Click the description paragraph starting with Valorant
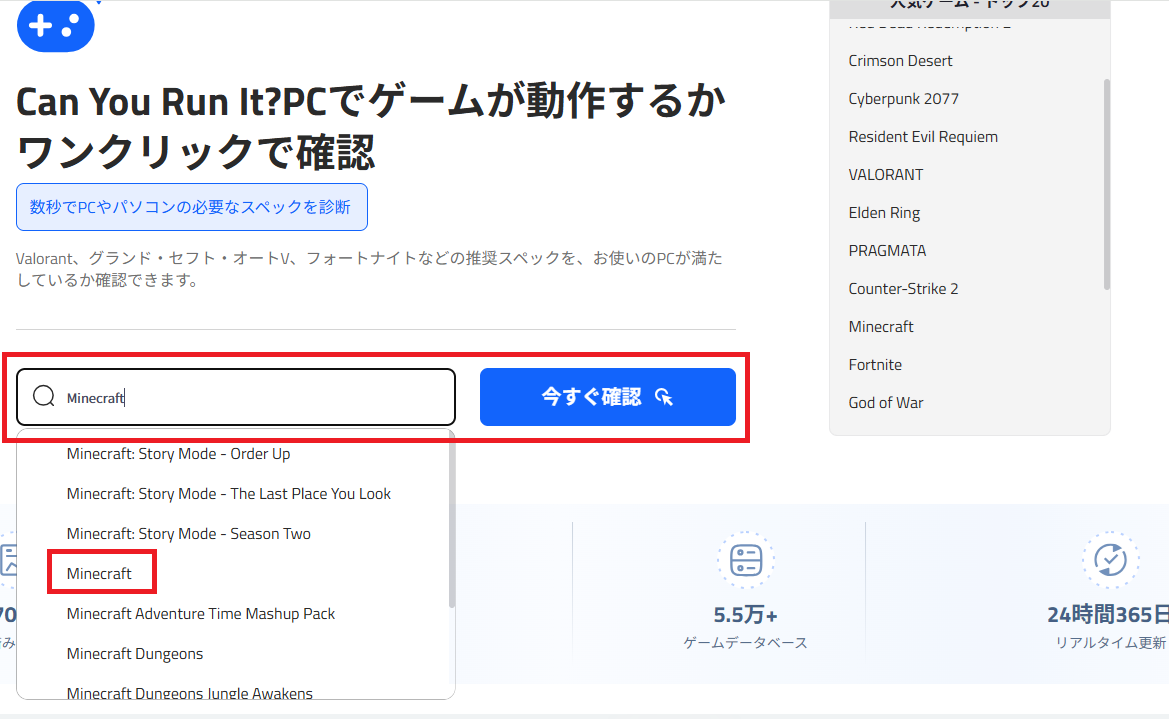1169x719 pixels. coord(369,269)
